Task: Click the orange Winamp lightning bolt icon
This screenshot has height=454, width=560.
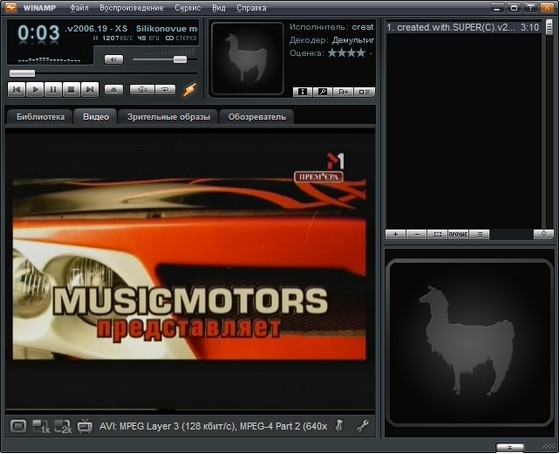Action: (190, 89)
